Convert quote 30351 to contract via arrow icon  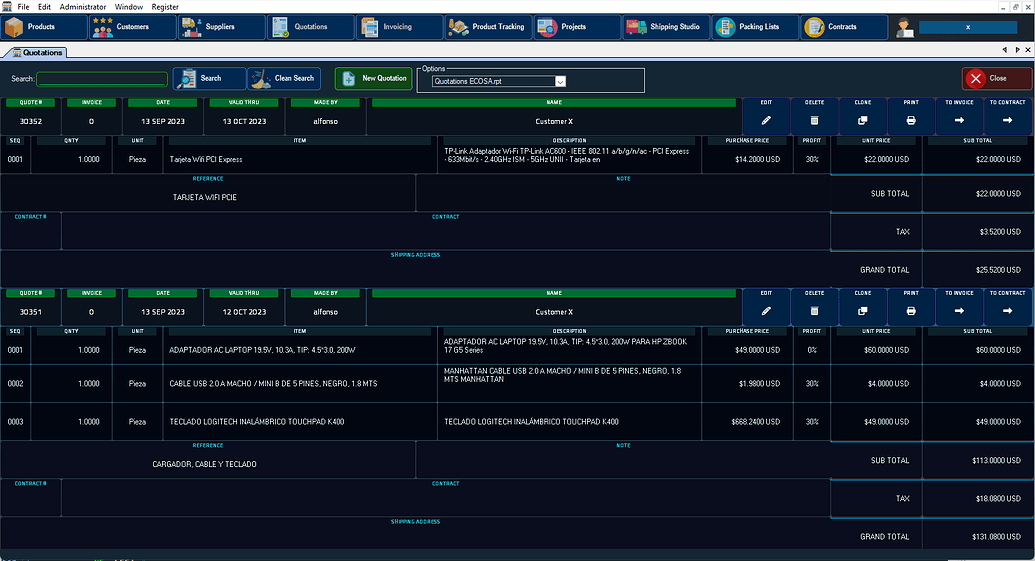click(1007, 312)
